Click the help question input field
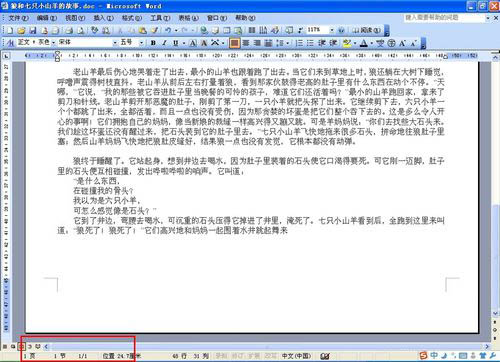The image size is (500, 362). tap(444, 17)
